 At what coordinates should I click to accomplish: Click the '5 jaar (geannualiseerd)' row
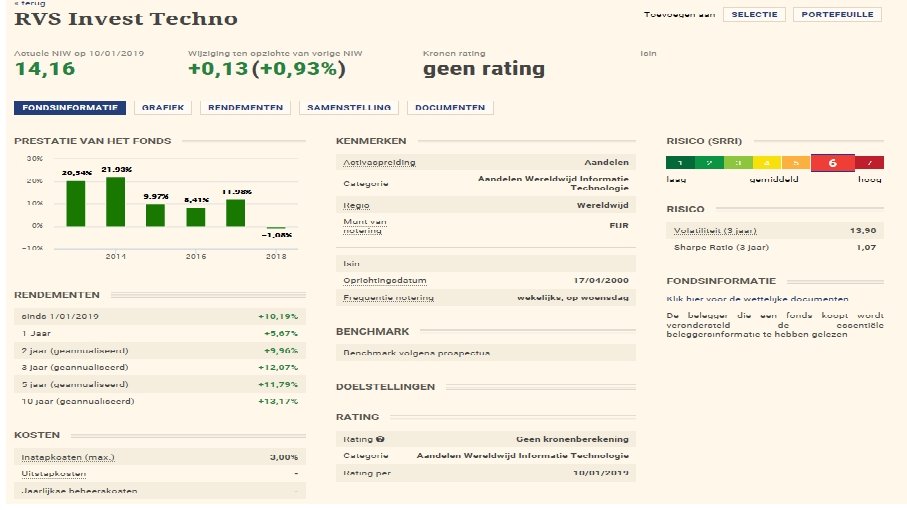pos(160,384)
